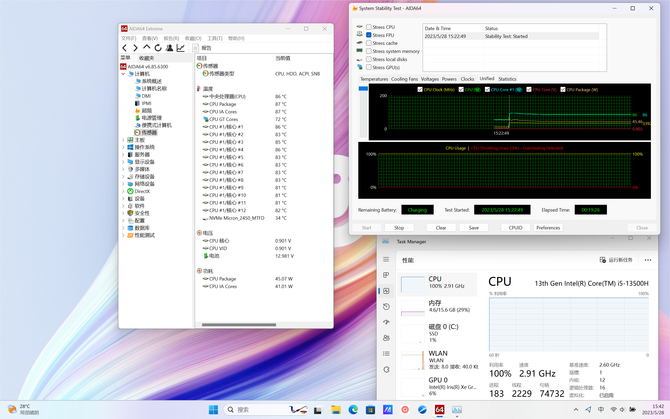Open 工具(T) menu in AIDA64

215,38
